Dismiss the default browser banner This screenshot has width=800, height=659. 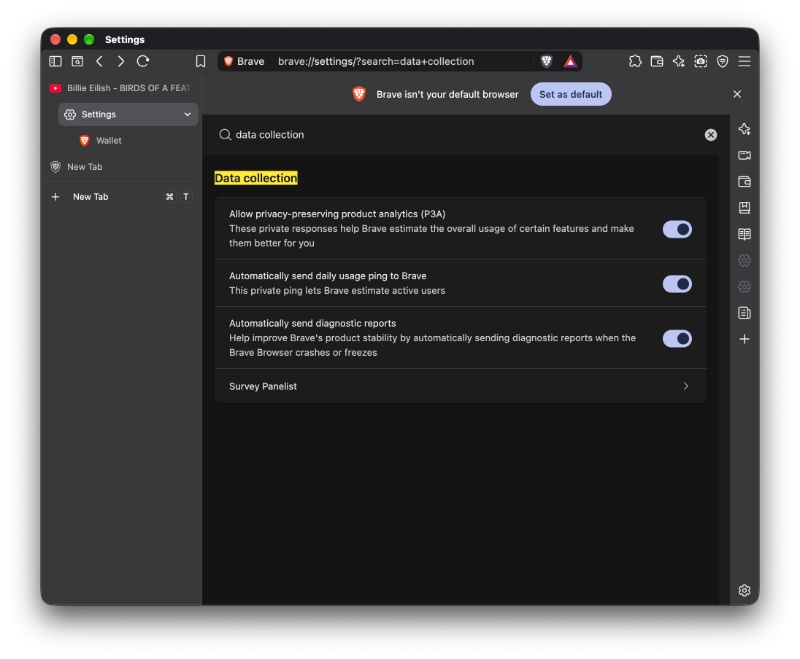pyautogui.click(x=737, y=94)
